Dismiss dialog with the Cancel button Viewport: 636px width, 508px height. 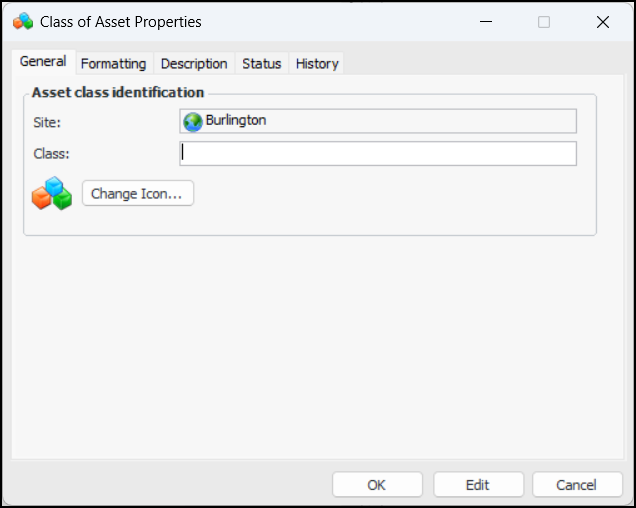[577, 485]
